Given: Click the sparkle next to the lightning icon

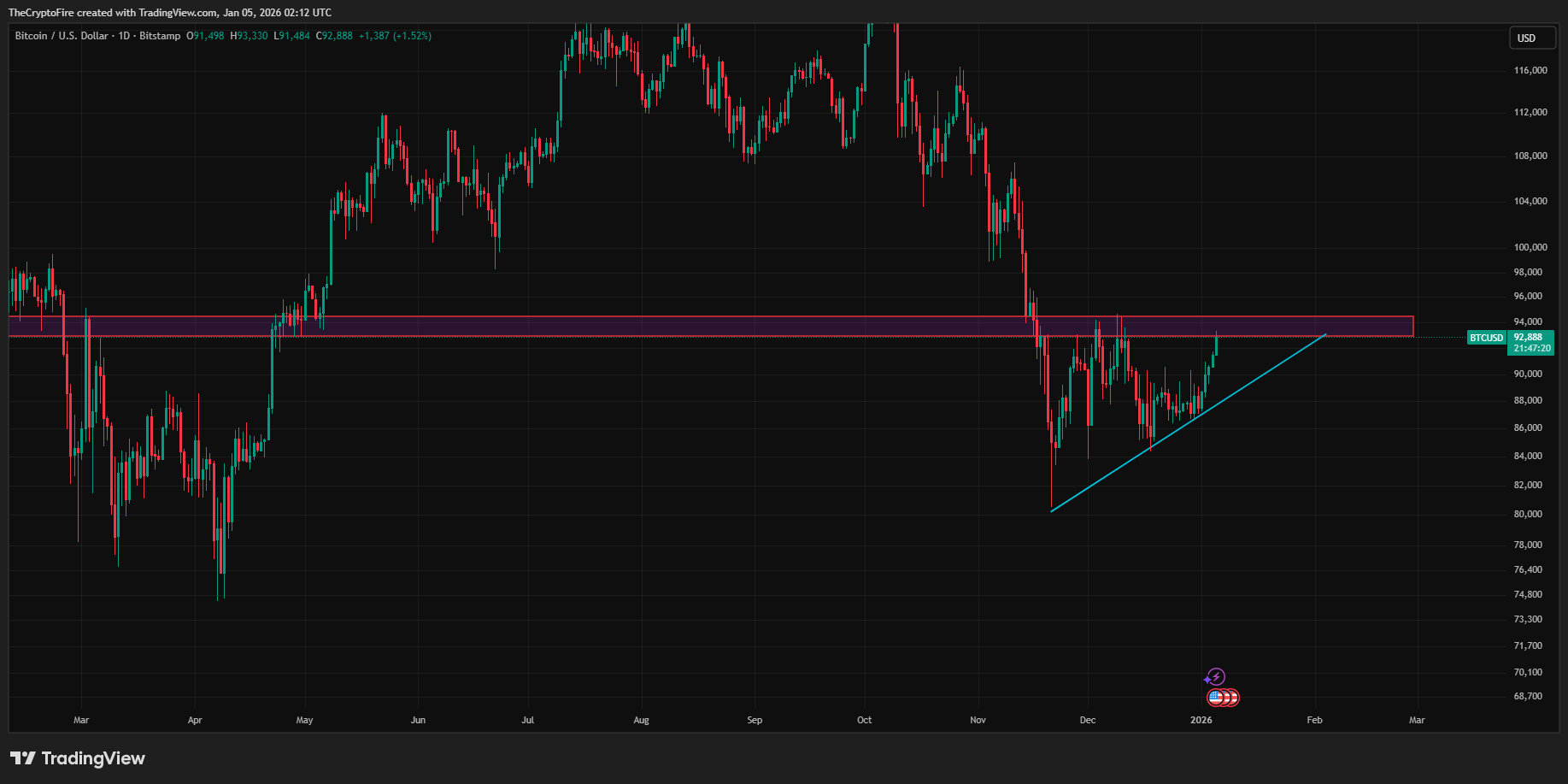Looking at the screenshot, I should (1207, 681).
